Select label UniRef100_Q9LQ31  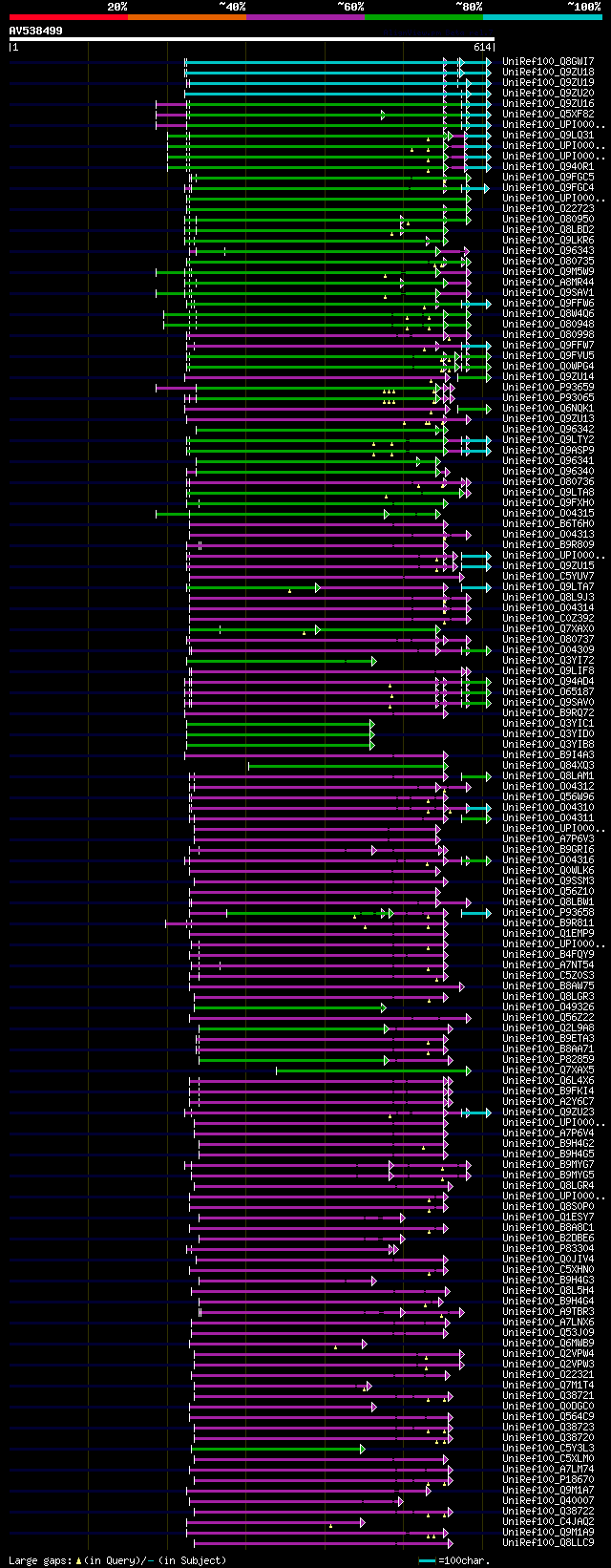(548, 135)
